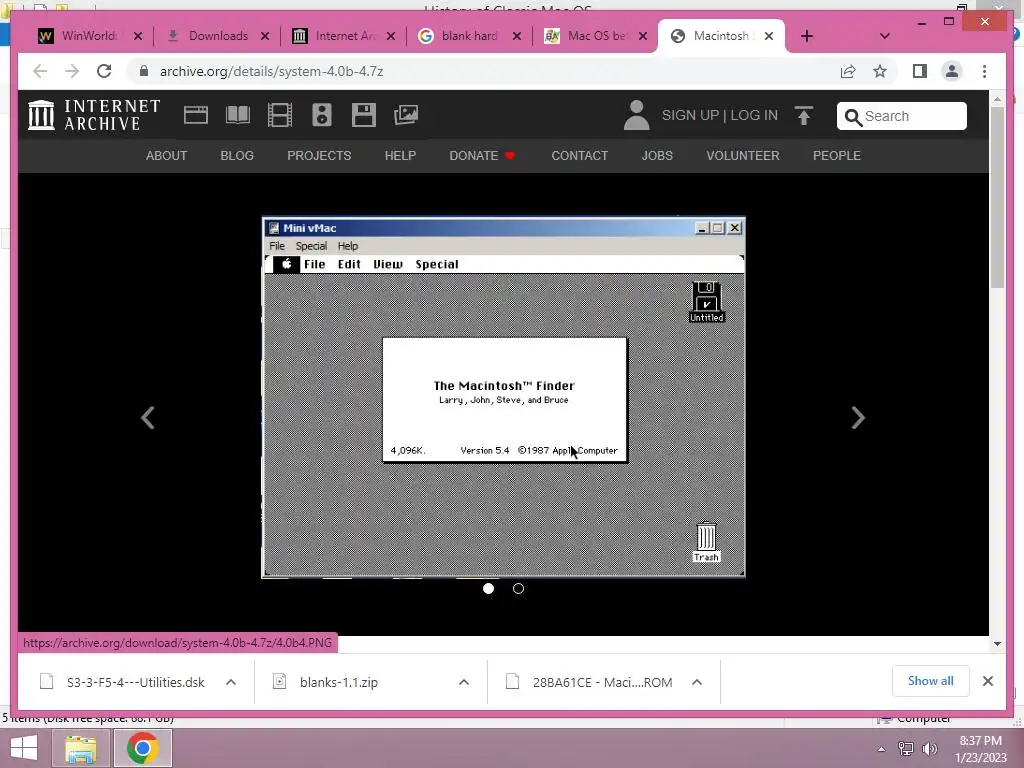Click PROJECTS in Archive navigation
This screenshot has width=1024, height=768.
(x=319, y=155)
